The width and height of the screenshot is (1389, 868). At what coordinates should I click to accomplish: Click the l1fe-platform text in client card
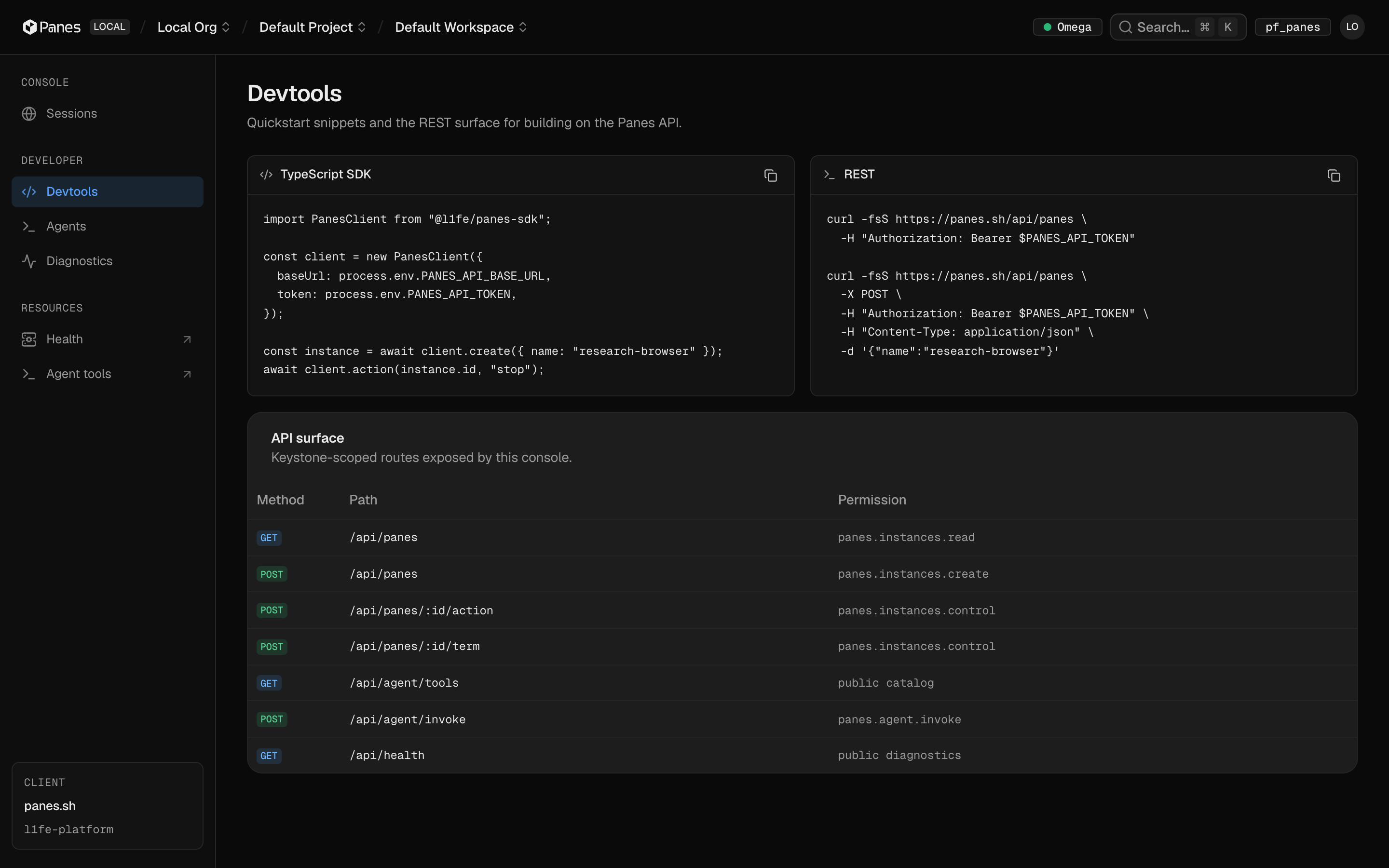point(69,829)
